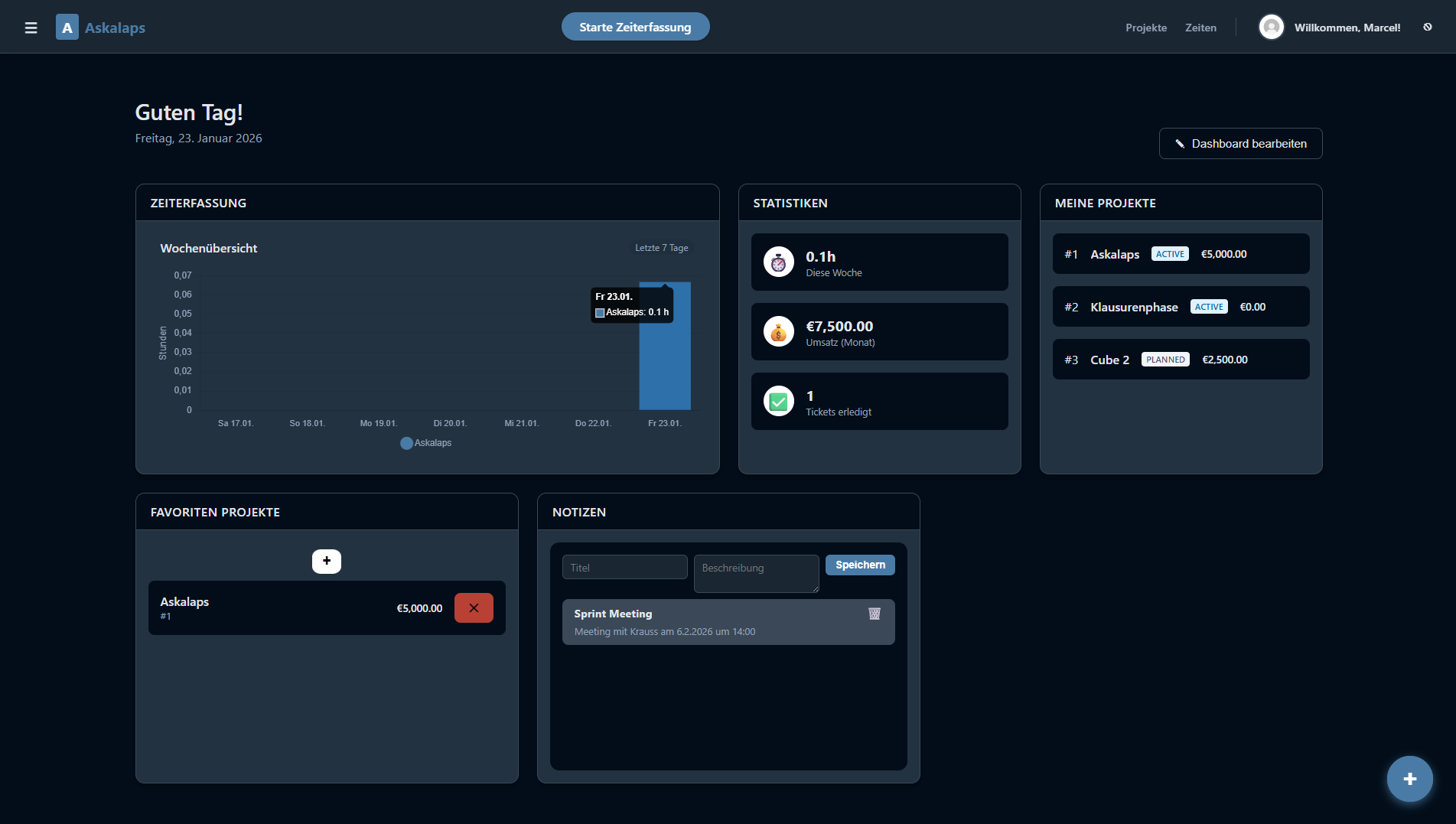Open the Zeiten menu item
Screen dimensions: 1456x824
(1200, 28)
